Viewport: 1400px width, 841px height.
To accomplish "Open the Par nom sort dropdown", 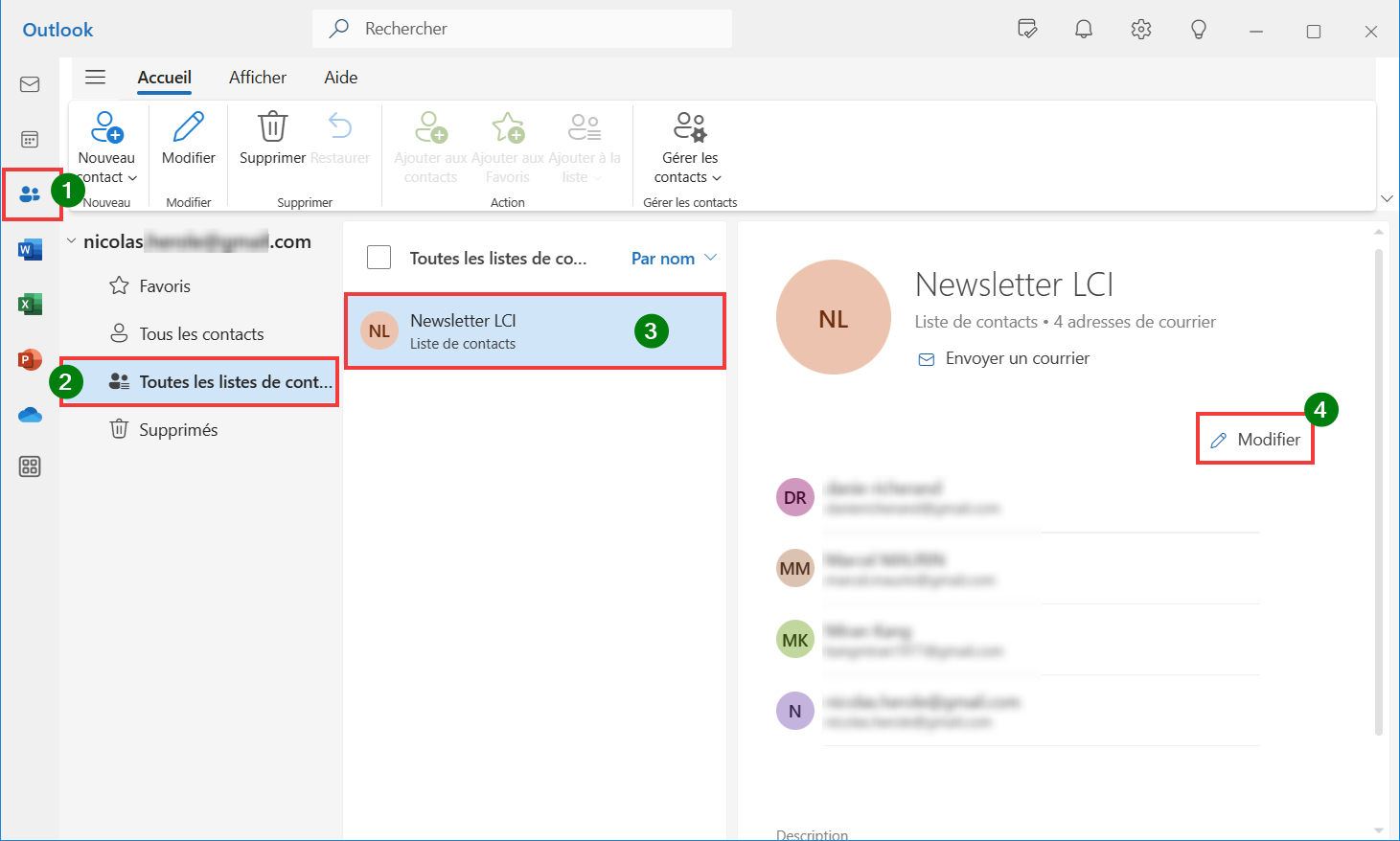I will tap(674, 258).
